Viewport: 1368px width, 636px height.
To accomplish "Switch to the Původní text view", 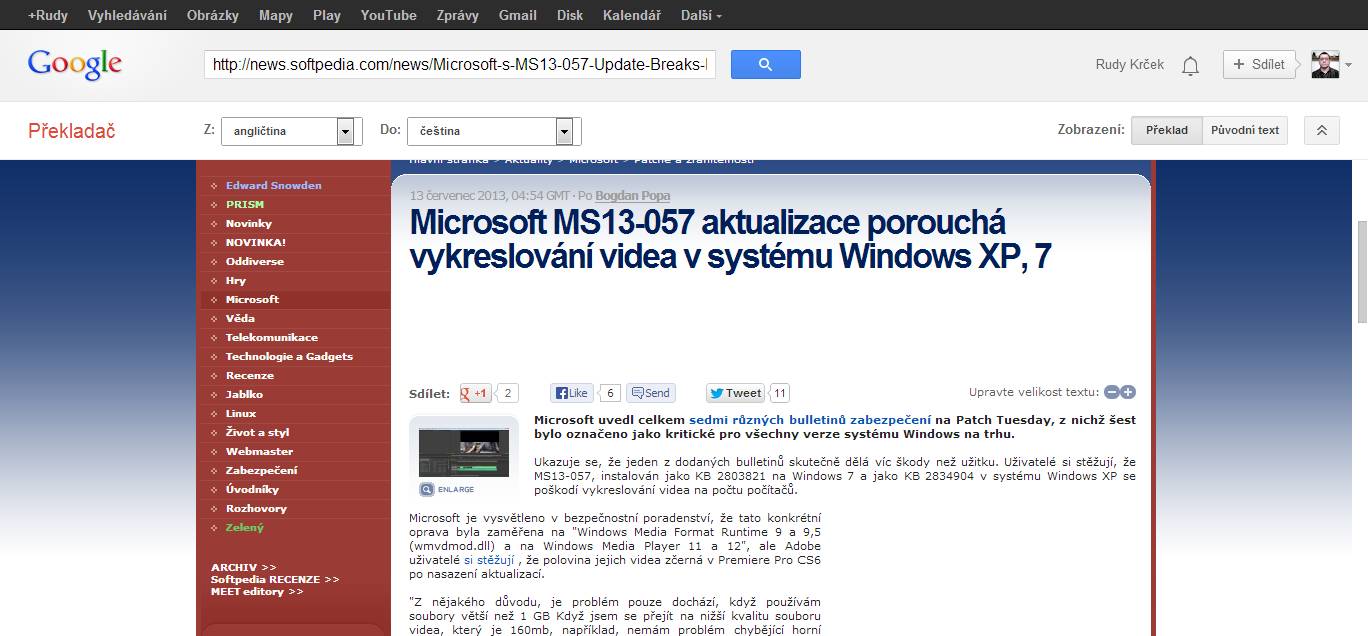I will 1245,130.
